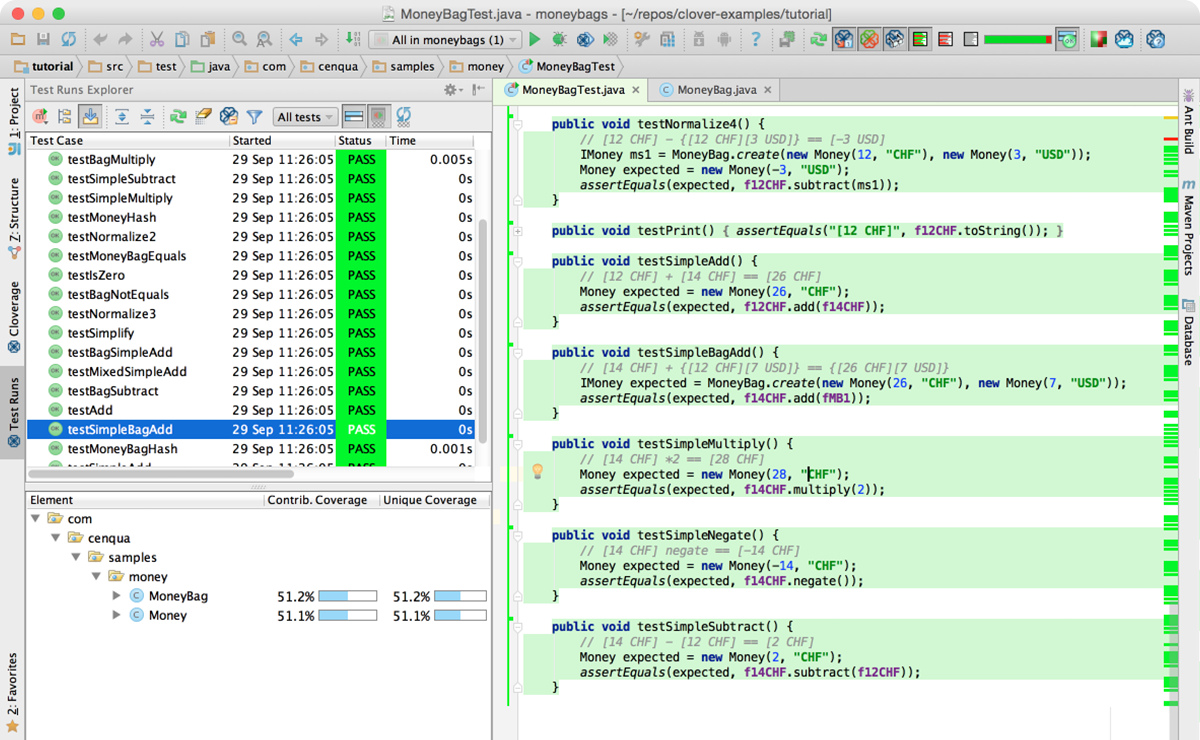Click the 'Started' column header

point(251,141)
